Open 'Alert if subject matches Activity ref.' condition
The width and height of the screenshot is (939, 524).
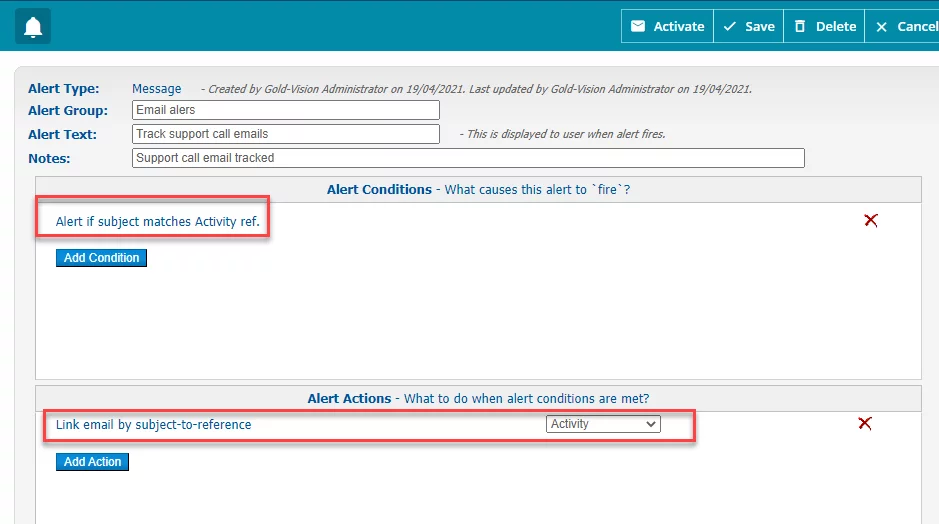pos(157,222)
